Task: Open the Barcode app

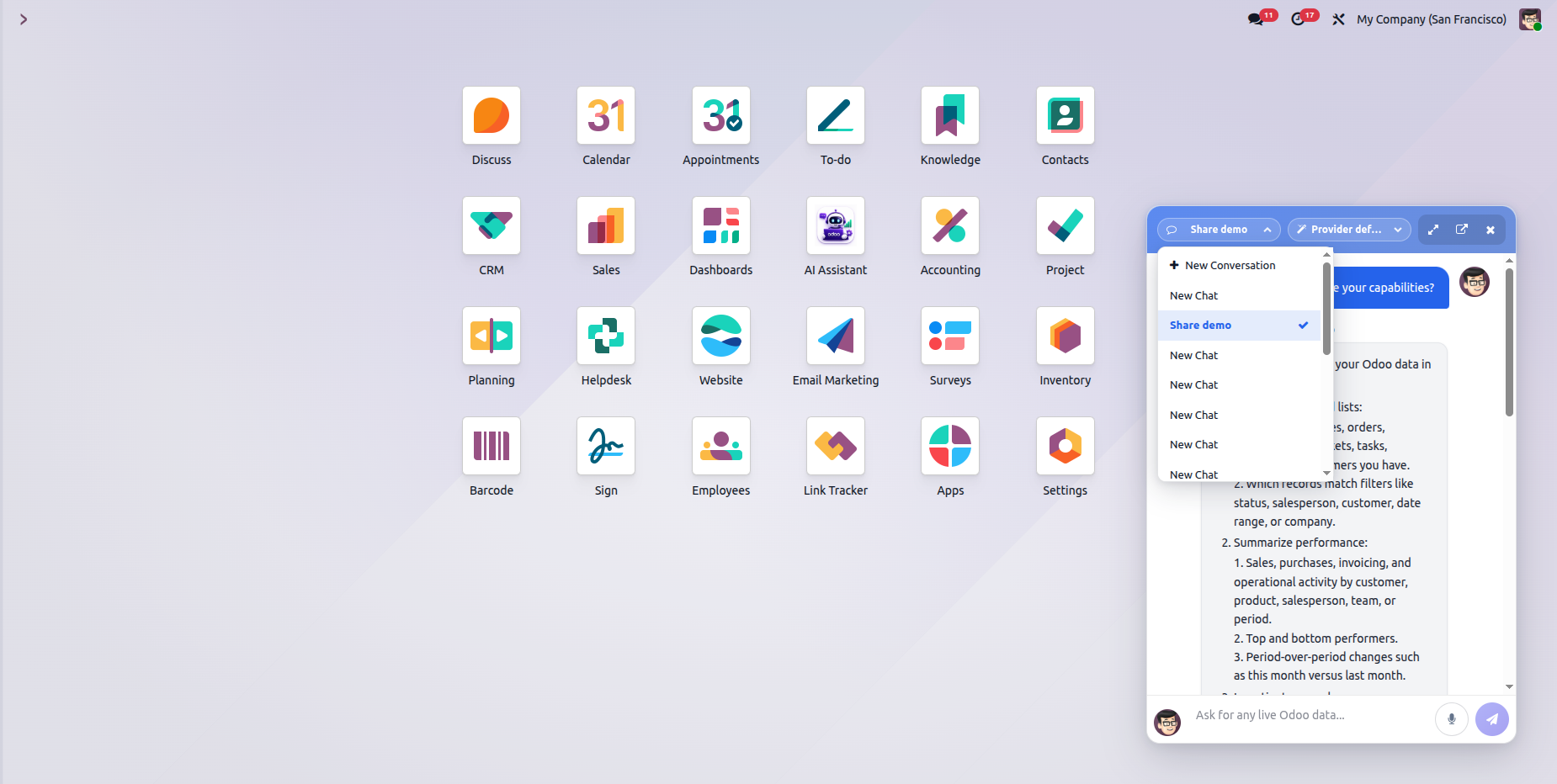Action: tap(492, 446)
